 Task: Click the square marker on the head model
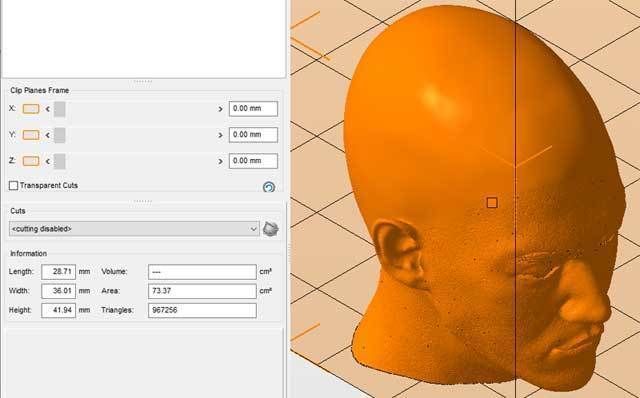coord(492,203)
